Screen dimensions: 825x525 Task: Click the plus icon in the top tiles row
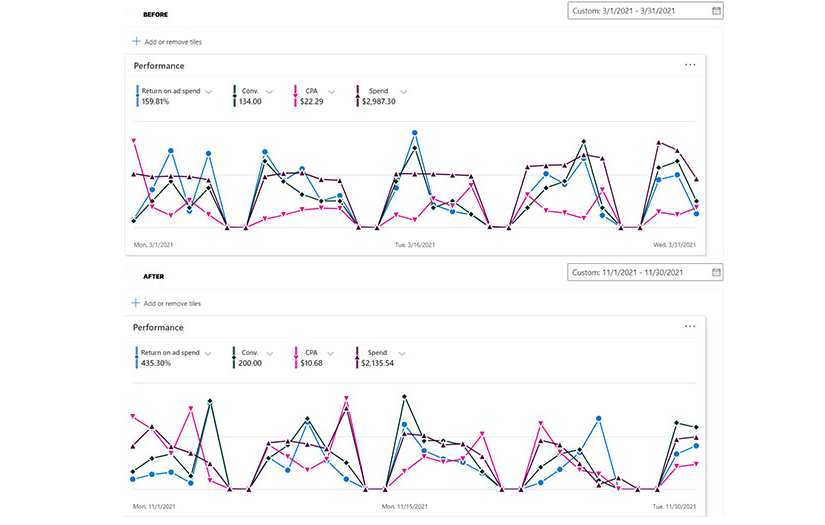[x=136, y=42]
